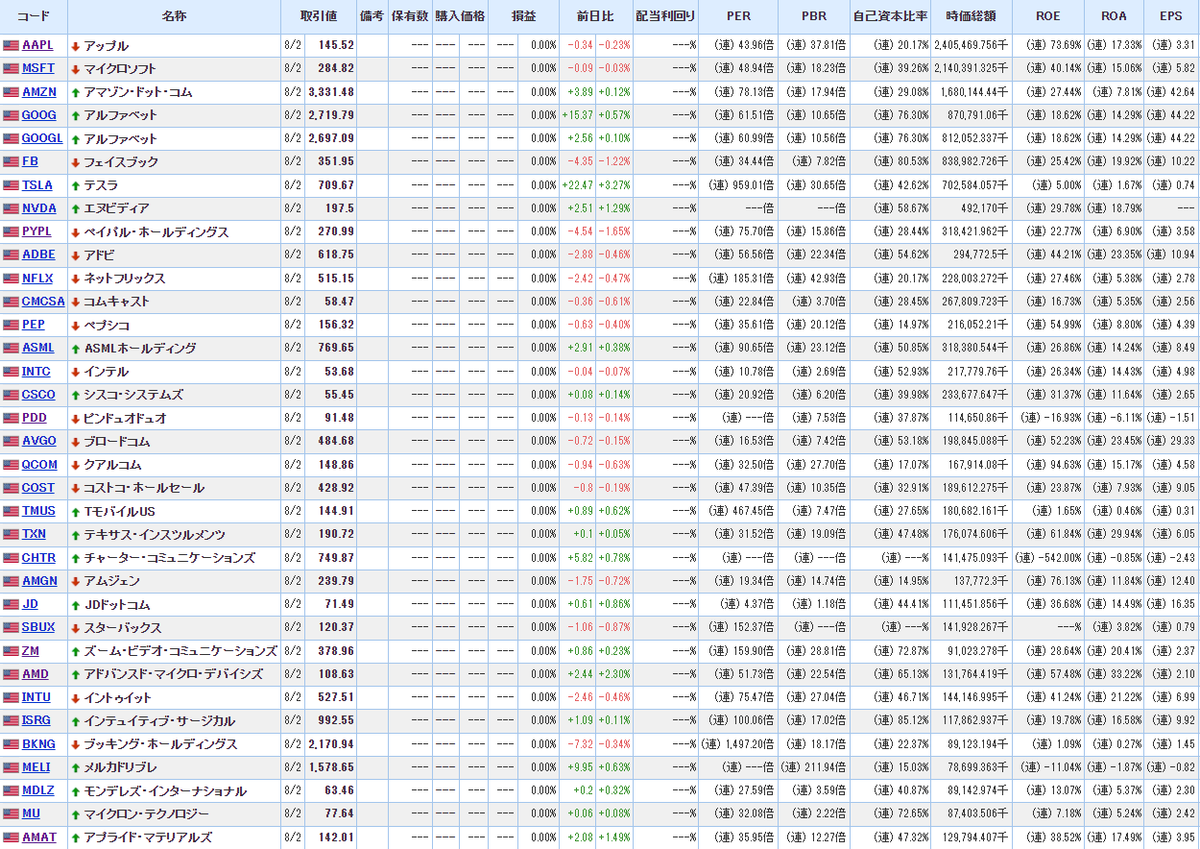Open the MU ticker link
This screenshot has height=849, width=1200.
31,814
